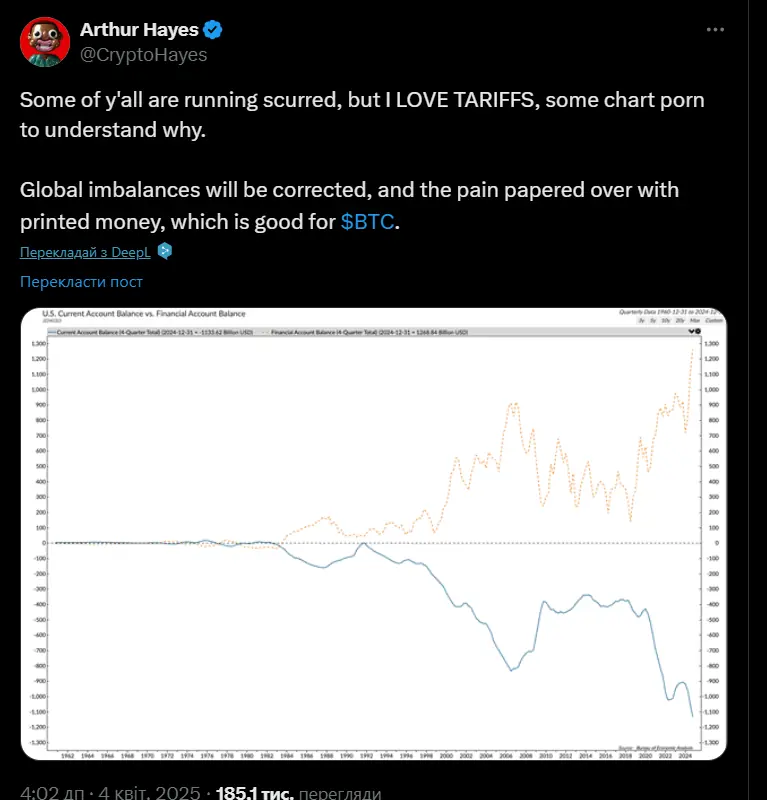Choose the Custom chart range
Image resolution: width=767 pixels, height=800 pixels.
click(714, 320)
